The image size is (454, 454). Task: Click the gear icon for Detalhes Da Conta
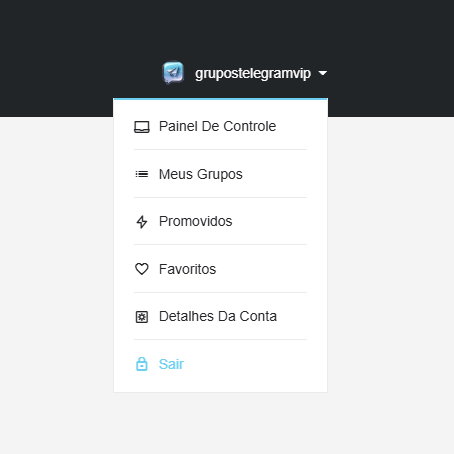[x=142, y=317]
